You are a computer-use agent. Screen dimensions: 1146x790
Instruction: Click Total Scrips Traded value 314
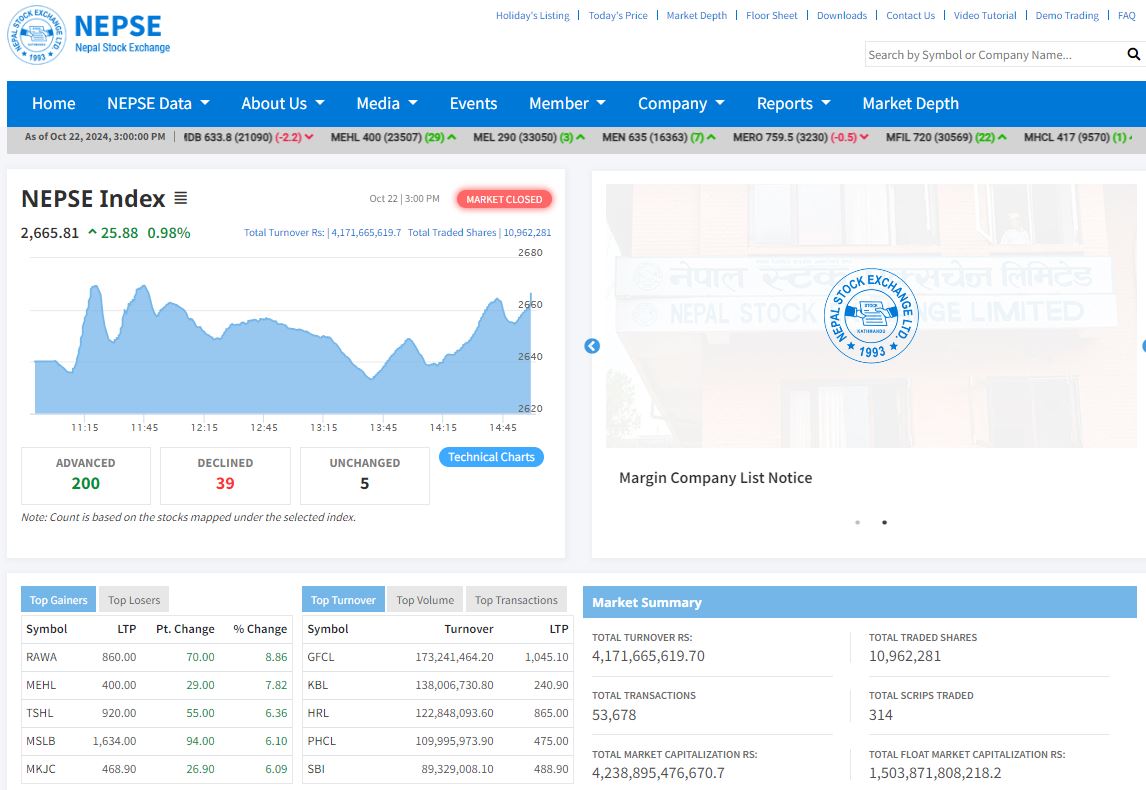881,715
